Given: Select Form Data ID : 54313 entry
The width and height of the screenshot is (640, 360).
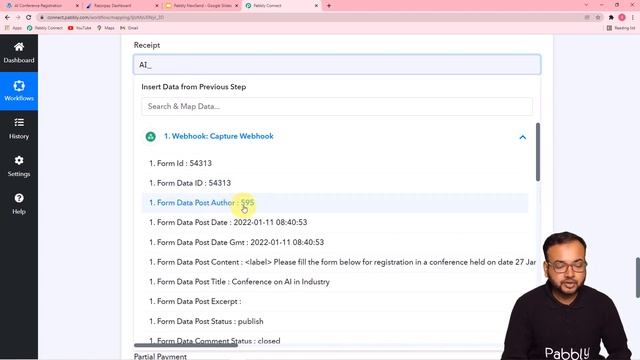Looking at the screenshot, I should coord(335,183).
